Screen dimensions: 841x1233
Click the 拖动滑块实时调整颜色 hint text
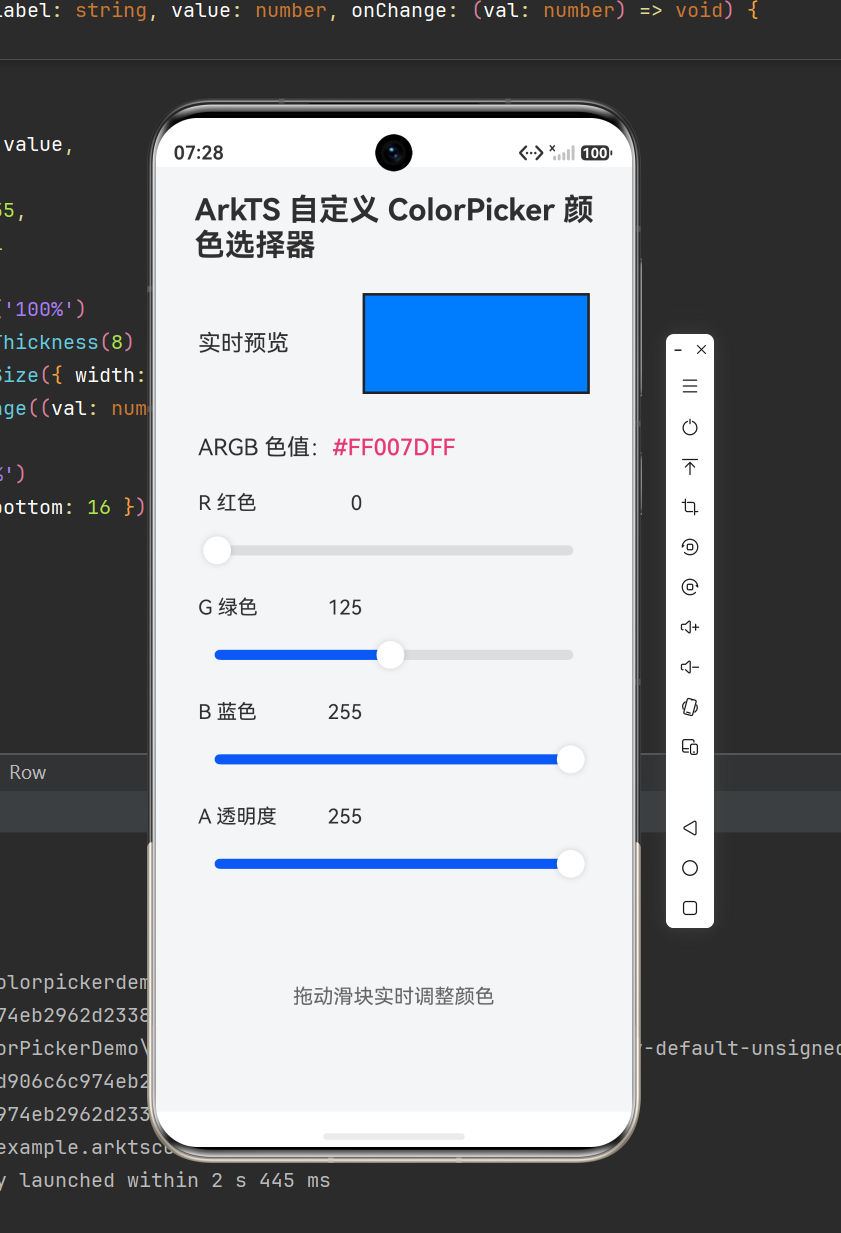(x=394, y=996)
